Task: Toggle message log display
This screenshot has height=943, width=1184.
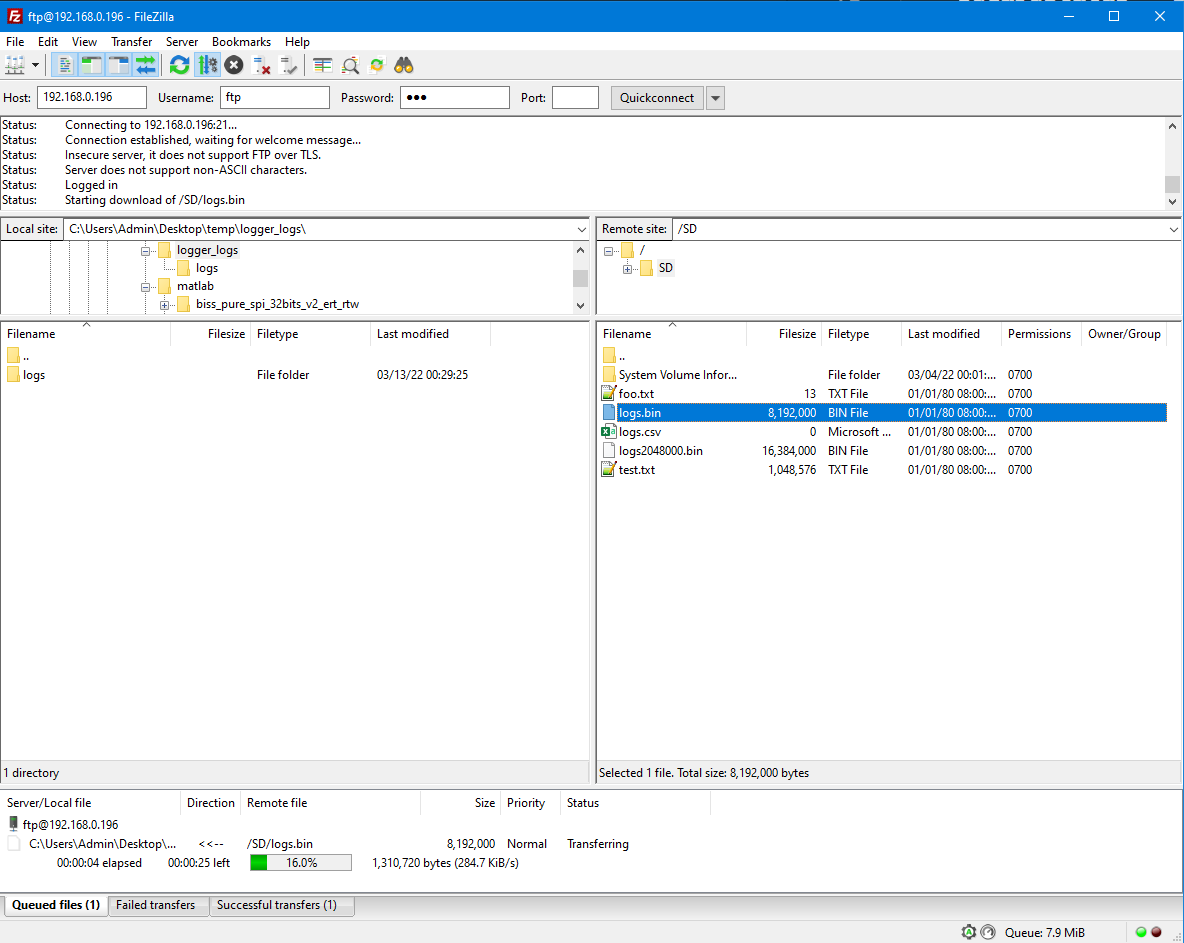Action: [x=65, y=66]
